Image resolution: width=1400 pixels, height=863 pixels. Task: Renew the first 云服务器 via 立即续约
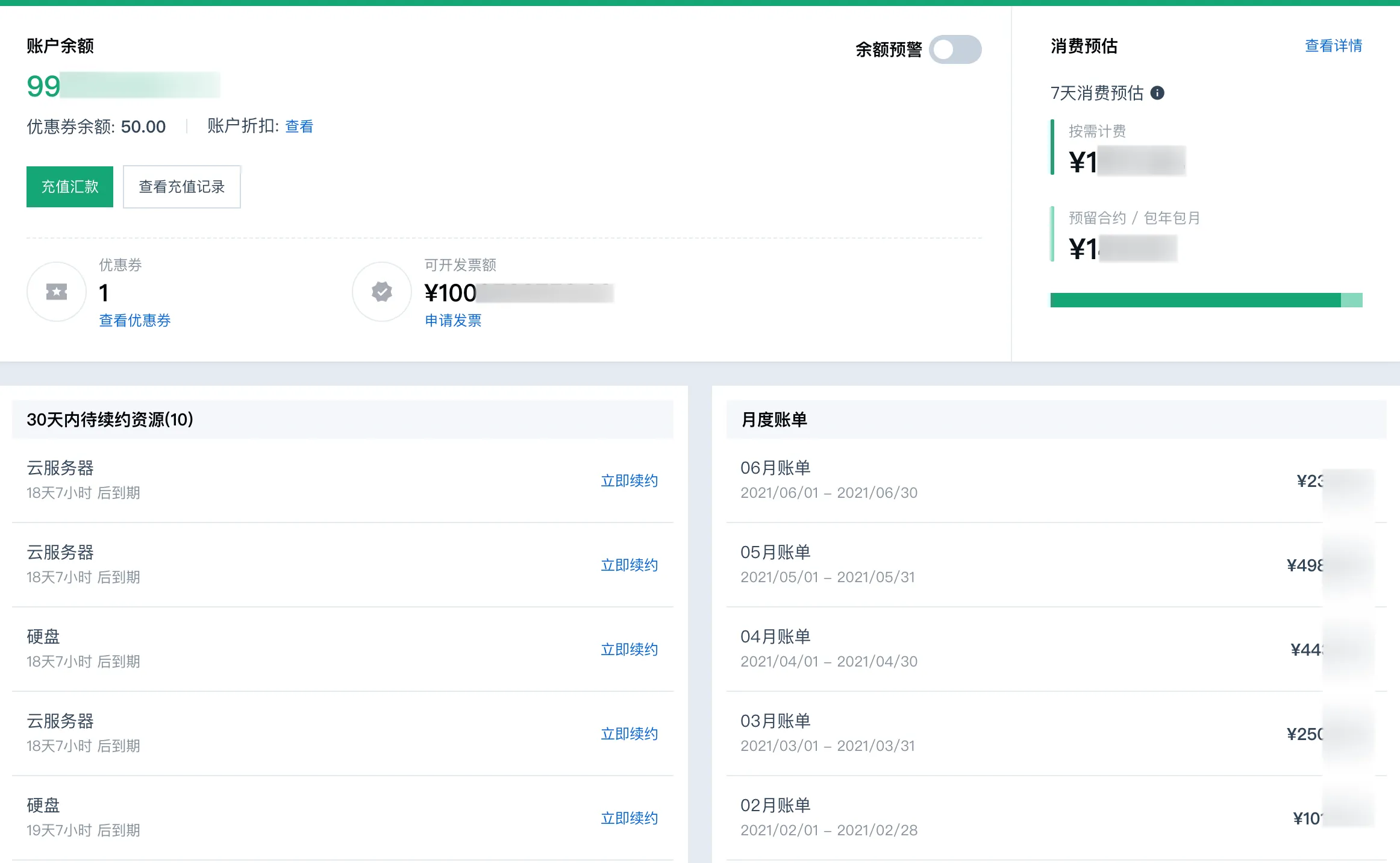click(629, 481)
